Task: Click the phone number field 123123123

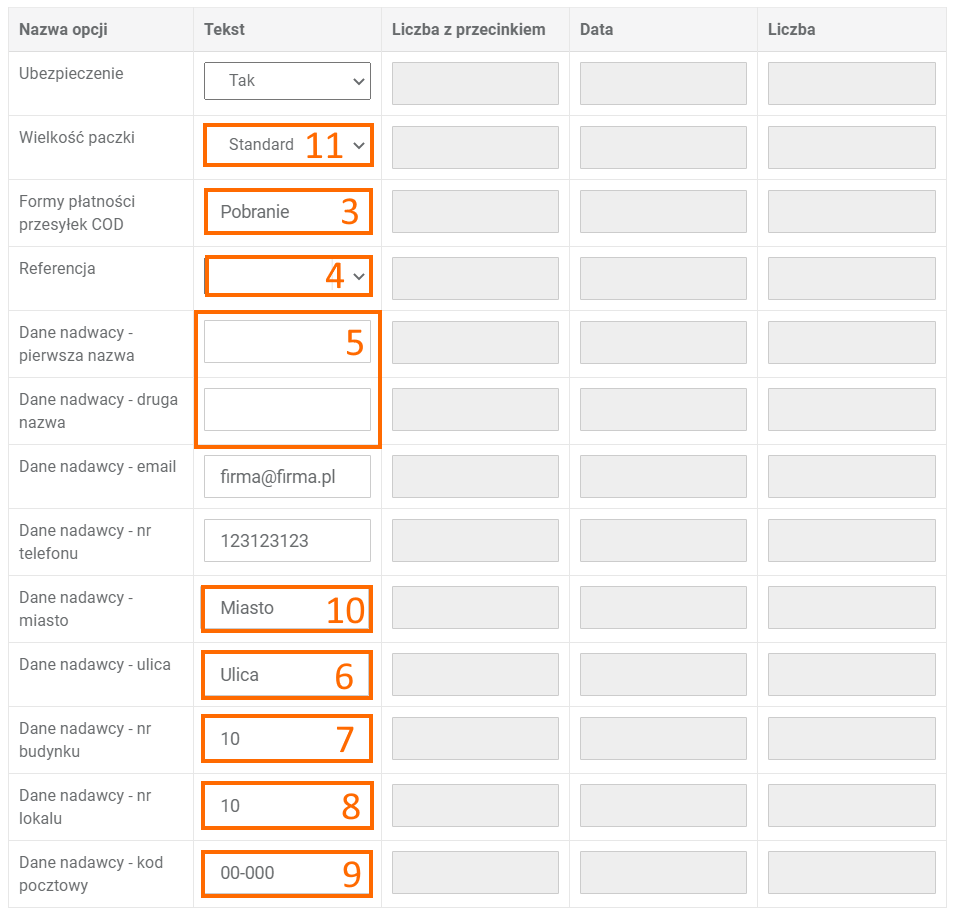Action: point(287,541)
